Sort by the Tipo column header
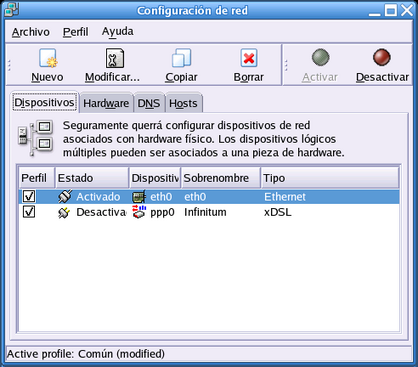The height and width of the screenshot is (367, 418). pos(330,178)
